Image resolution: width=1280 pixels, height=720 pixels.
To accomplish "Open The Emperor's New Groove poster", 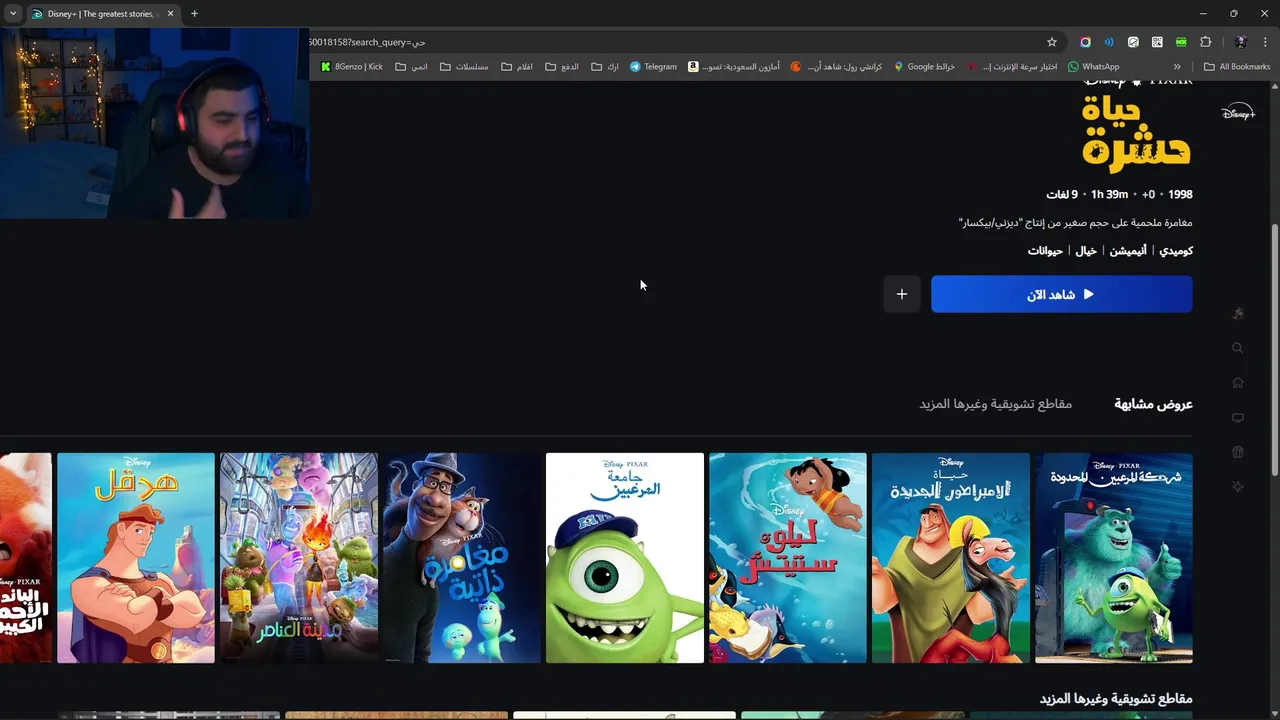I will [951, 558].
